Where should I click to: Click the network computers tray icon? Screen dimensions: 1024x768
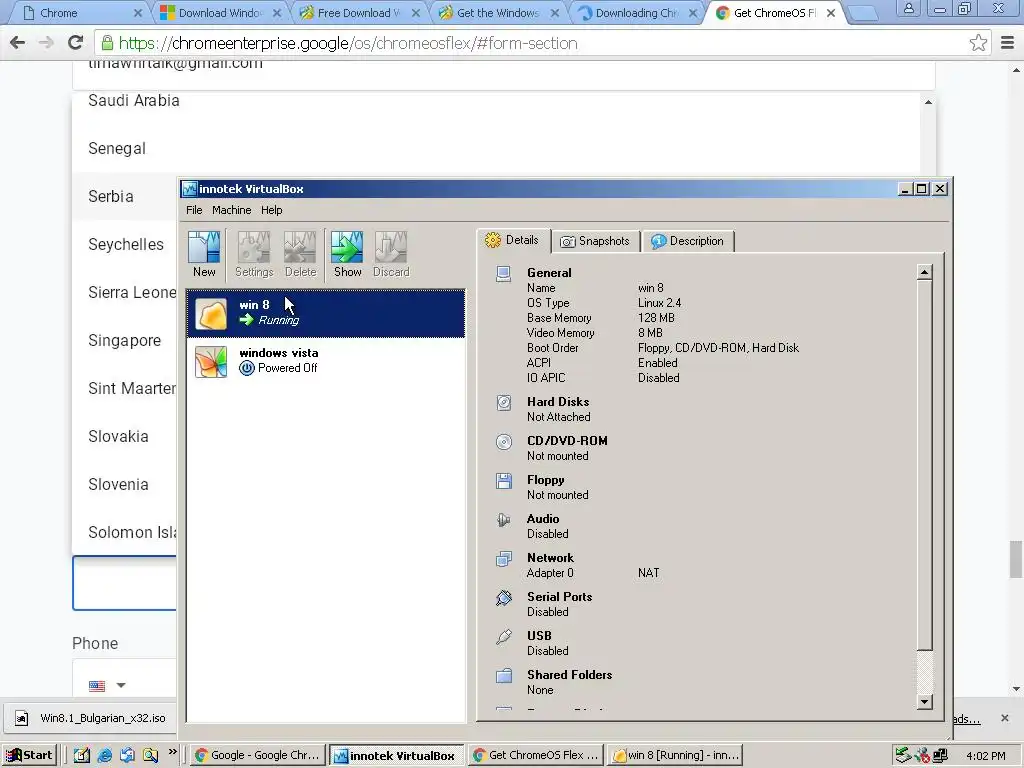(940, 756)
